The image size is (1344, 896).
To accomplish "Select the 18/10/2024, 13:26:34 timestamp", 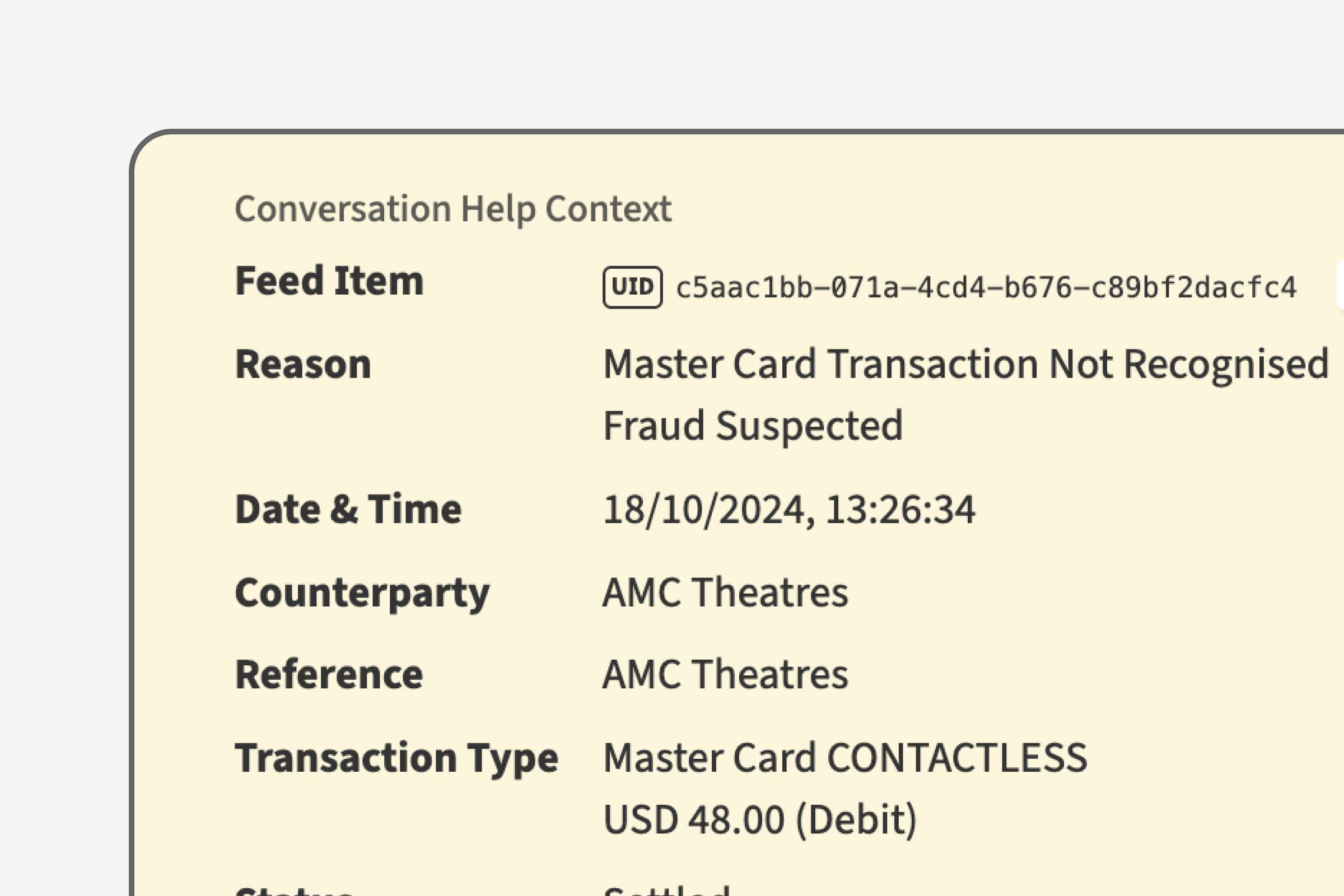I will tap(788, 509).
